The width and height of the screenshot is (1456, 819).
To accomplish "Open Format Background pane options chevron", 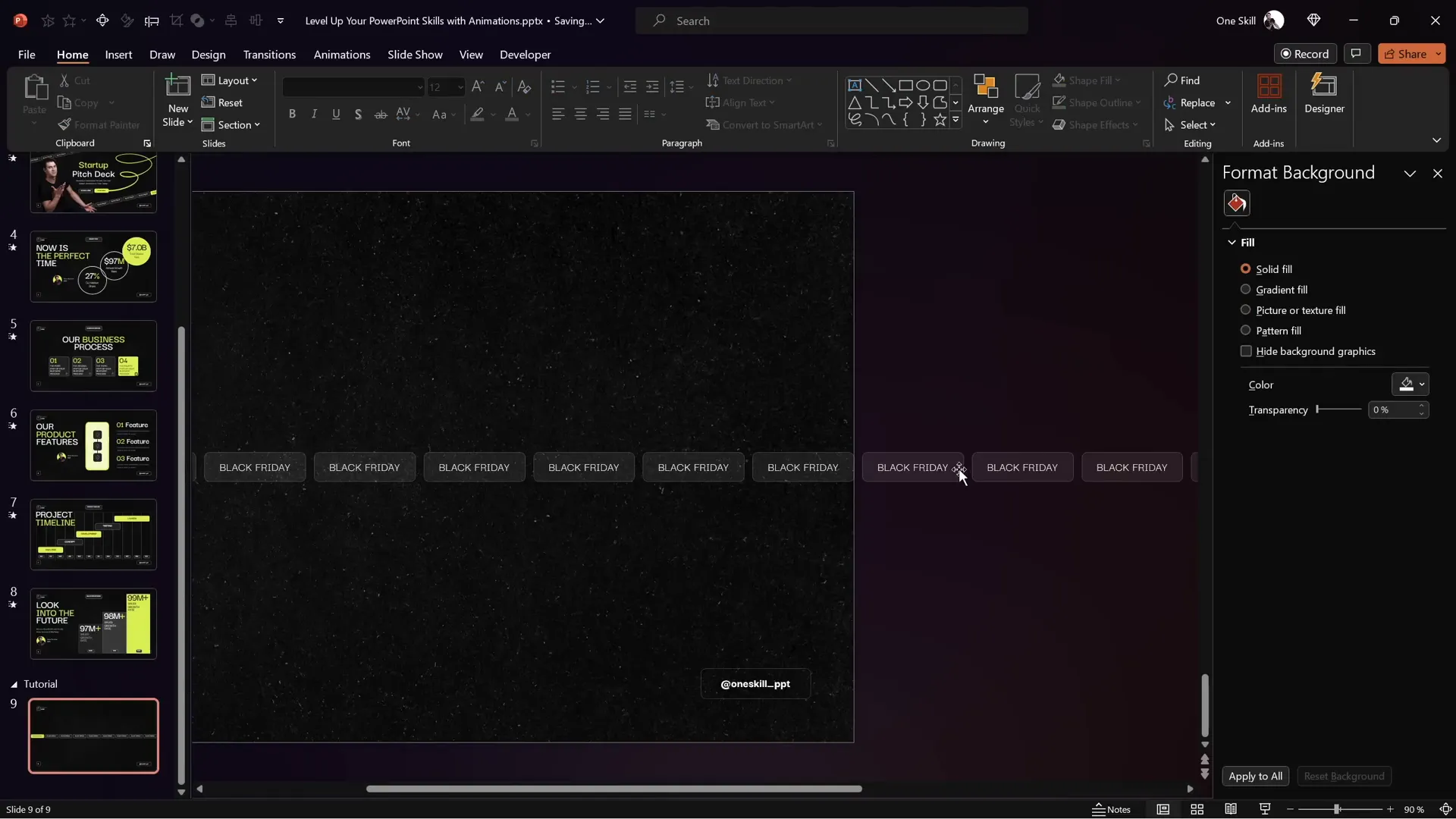I will pyautogui.click(x=1410, y=174).
